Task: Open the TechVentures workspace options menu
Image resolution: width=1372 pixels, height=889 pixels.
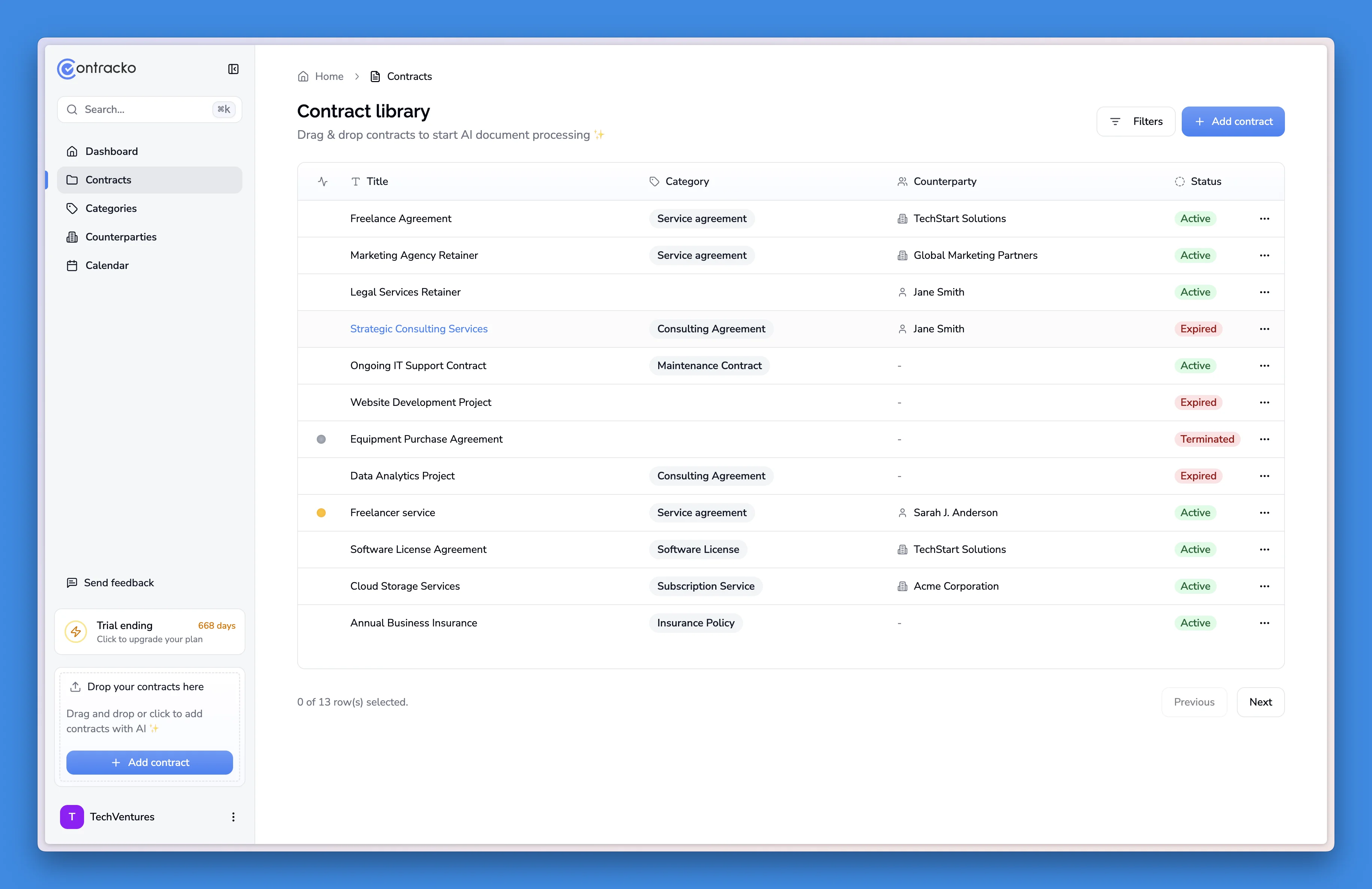Action: [233, 816]
